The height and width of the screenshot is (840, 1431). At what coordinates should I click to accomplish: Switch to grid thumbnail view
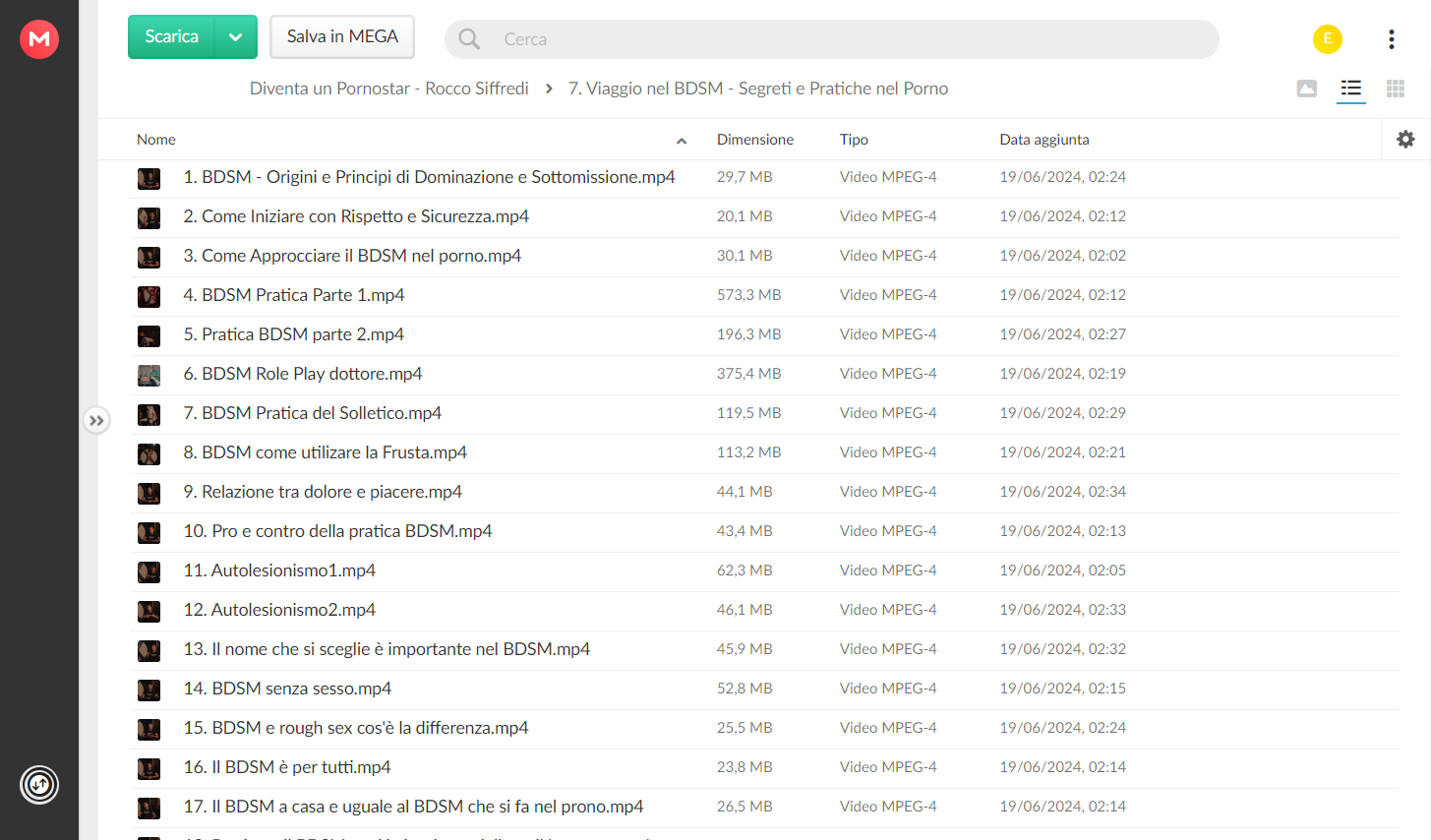pyautogui.click(x=1396, y=90)
